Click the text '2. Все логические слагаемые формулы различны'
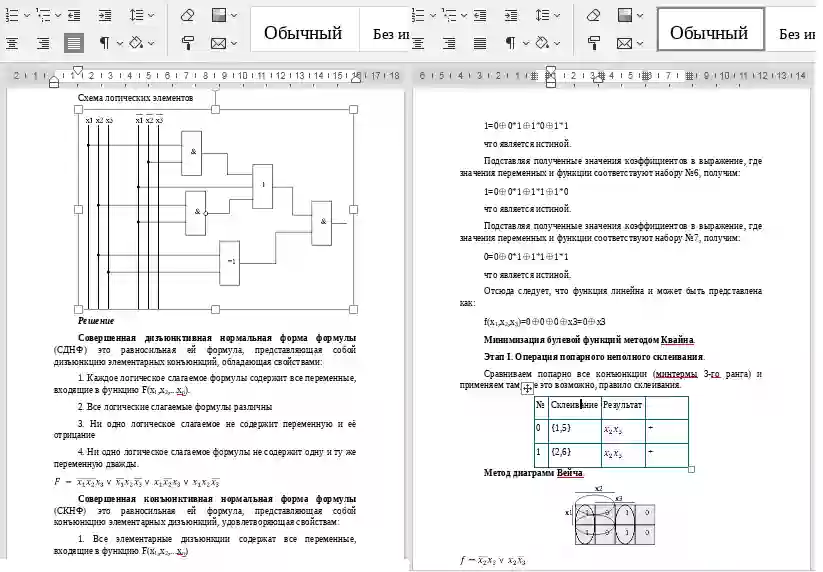The width and height of the screenshot is (823, 572). [x=175, y=407]
